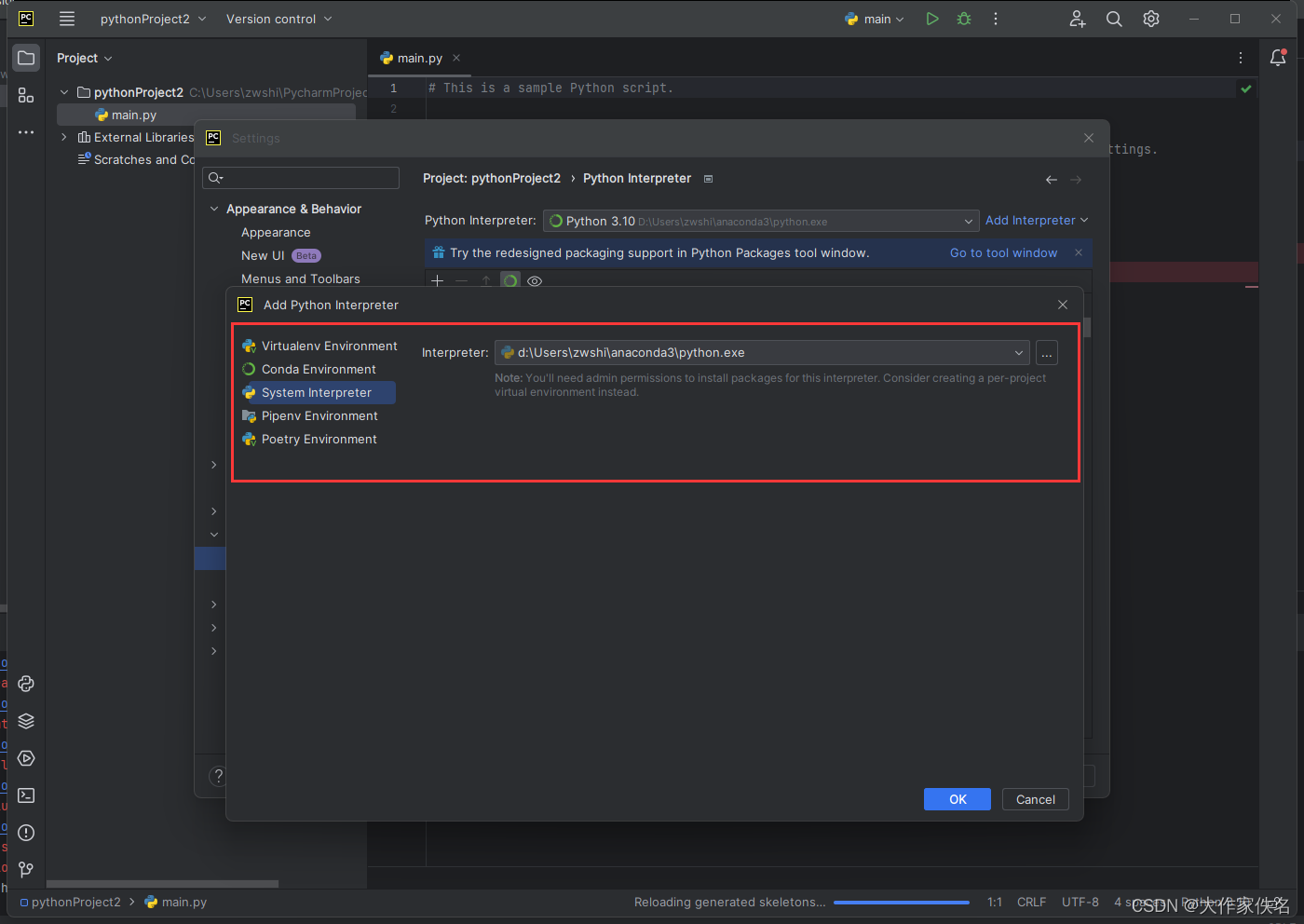
Task: Open Python Console tool window icon
Action: pyautogui.click(x=26, y=684)
